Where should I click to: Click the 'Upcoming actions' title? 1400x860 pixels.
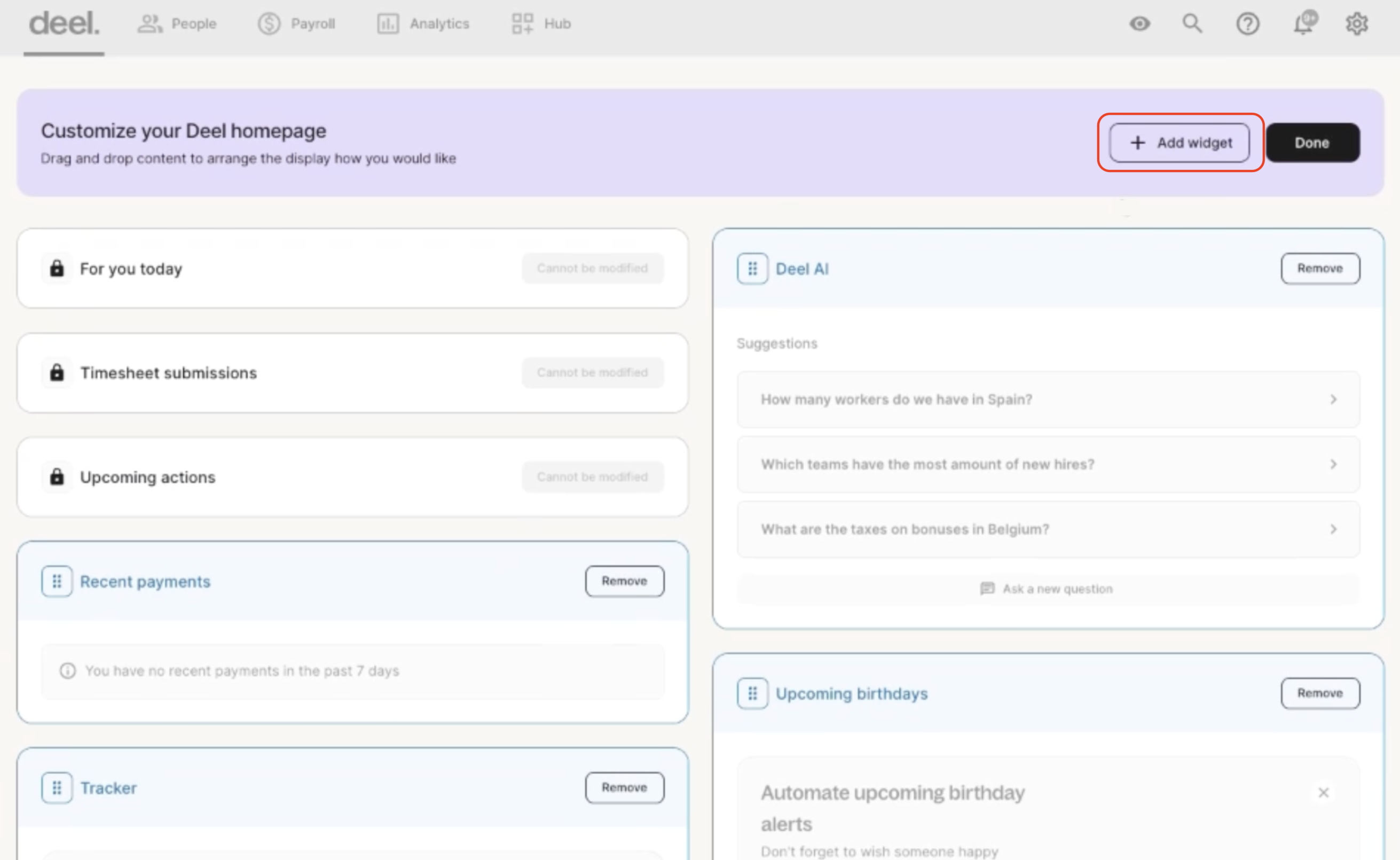coord(148,477)
